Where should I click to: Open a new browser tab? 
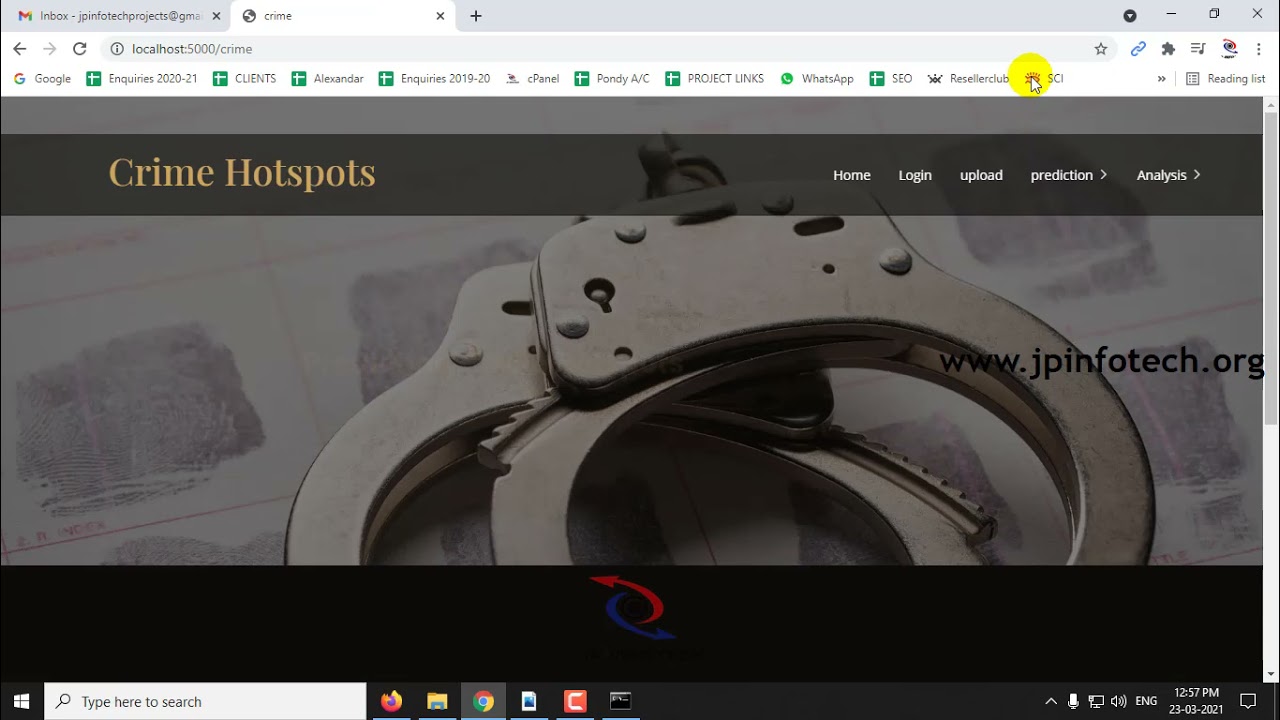coord(476,16)
